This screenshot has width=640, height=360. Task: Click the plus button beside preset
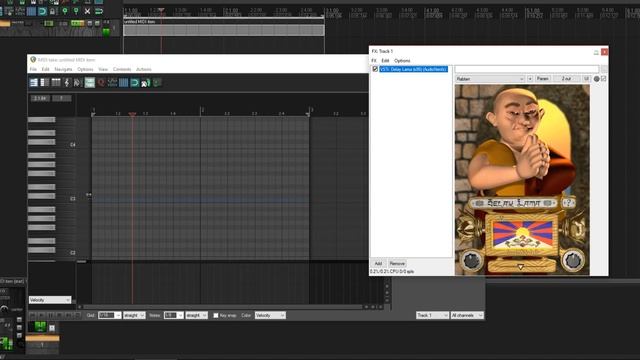click(x=530, y=79)
